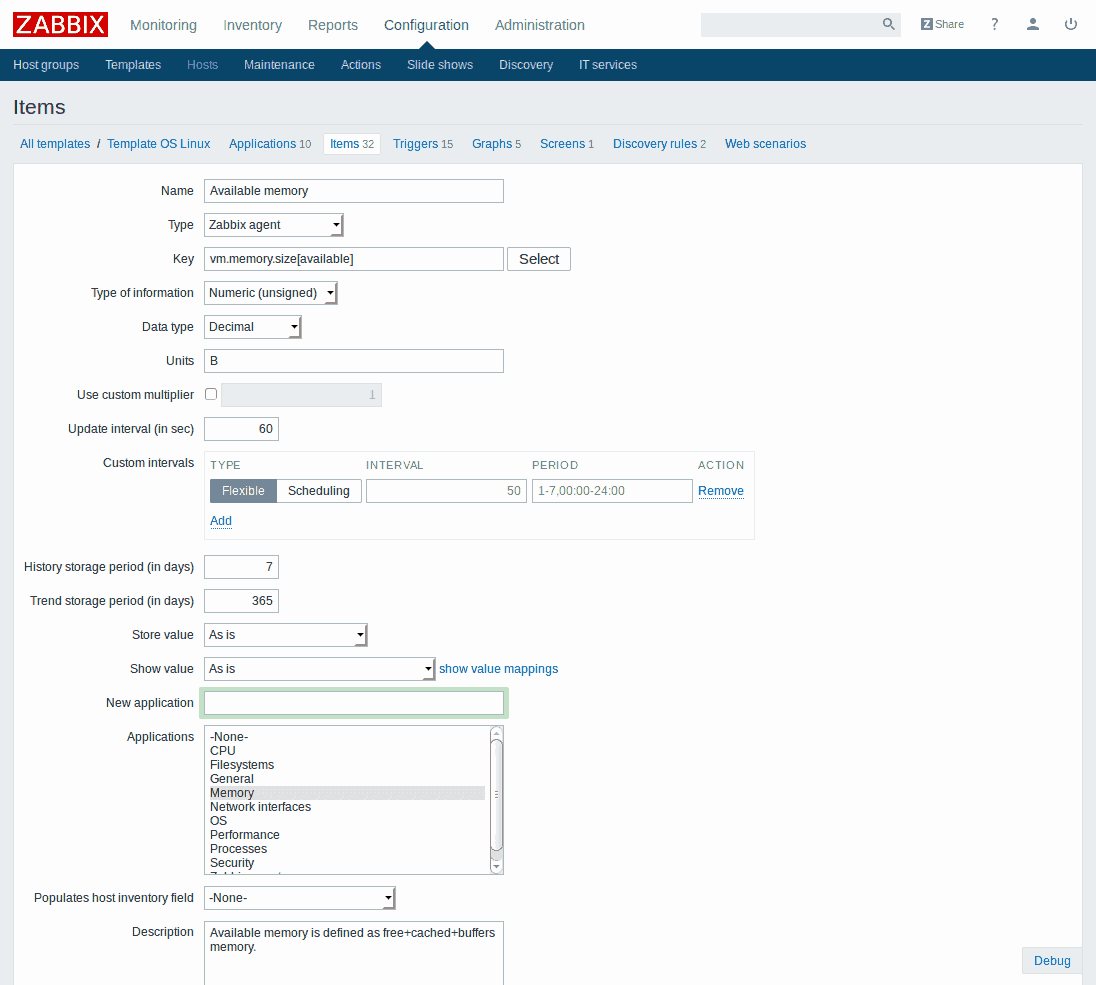
Task: Click the show value mappings link
Action: (x=498, y=669)
